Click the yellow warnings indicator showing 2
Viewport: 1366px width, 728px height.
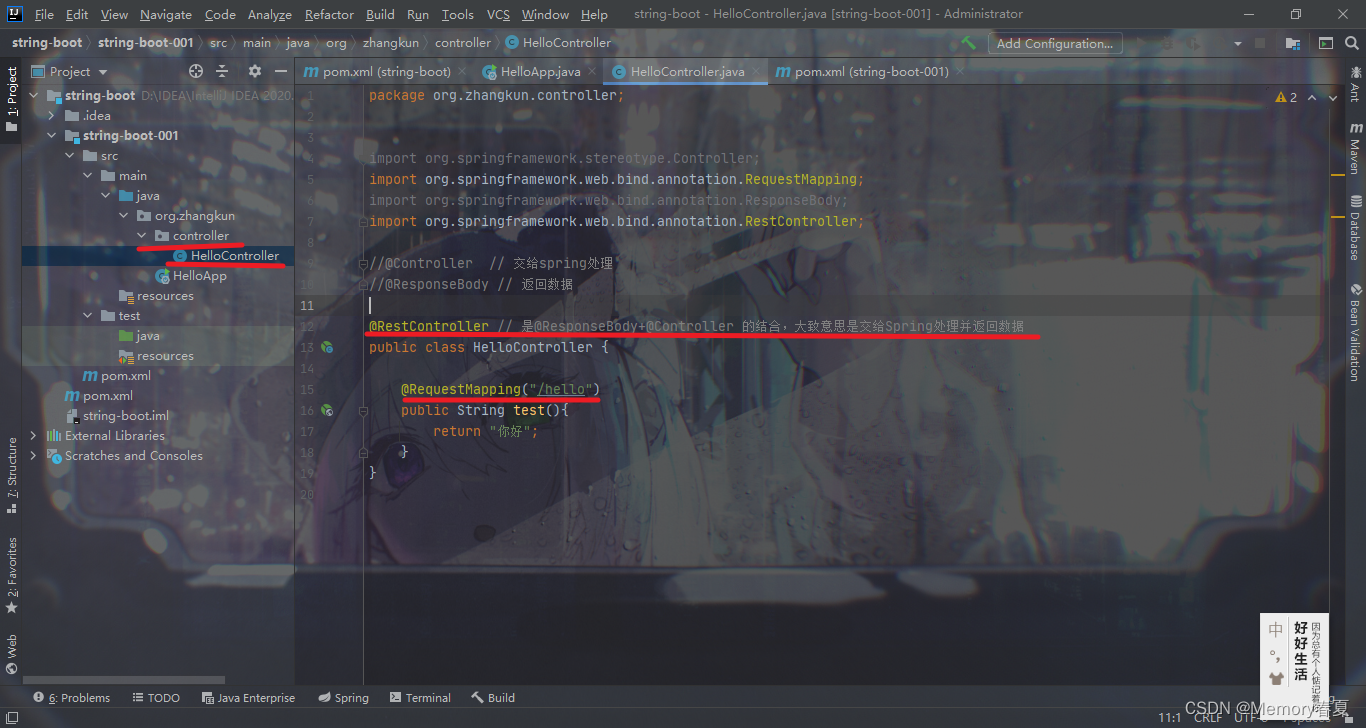1286,96
